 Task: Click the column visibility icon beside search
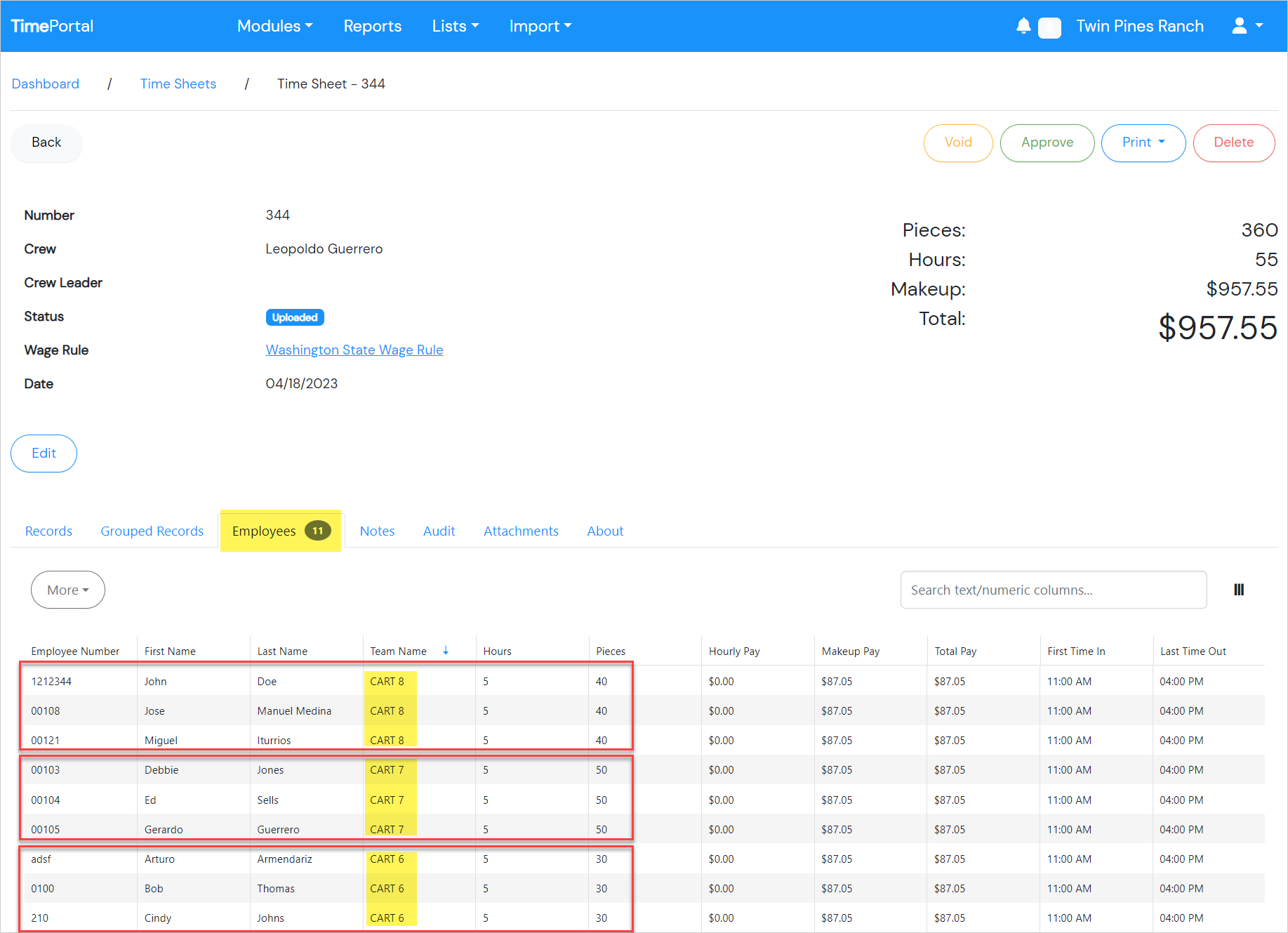pos(1239,590)
